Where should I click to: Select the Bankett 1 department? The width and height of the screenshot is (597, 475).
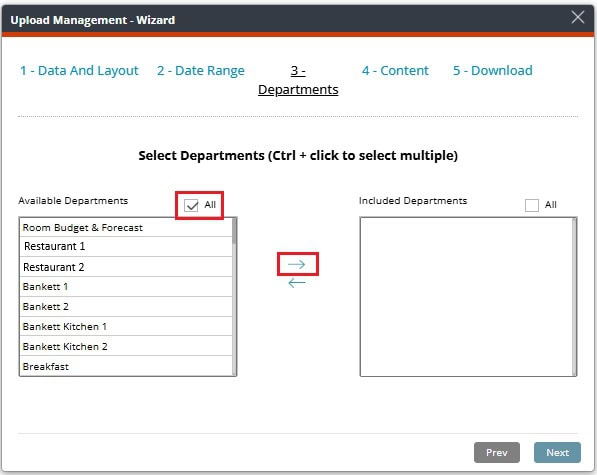[126, 287]
